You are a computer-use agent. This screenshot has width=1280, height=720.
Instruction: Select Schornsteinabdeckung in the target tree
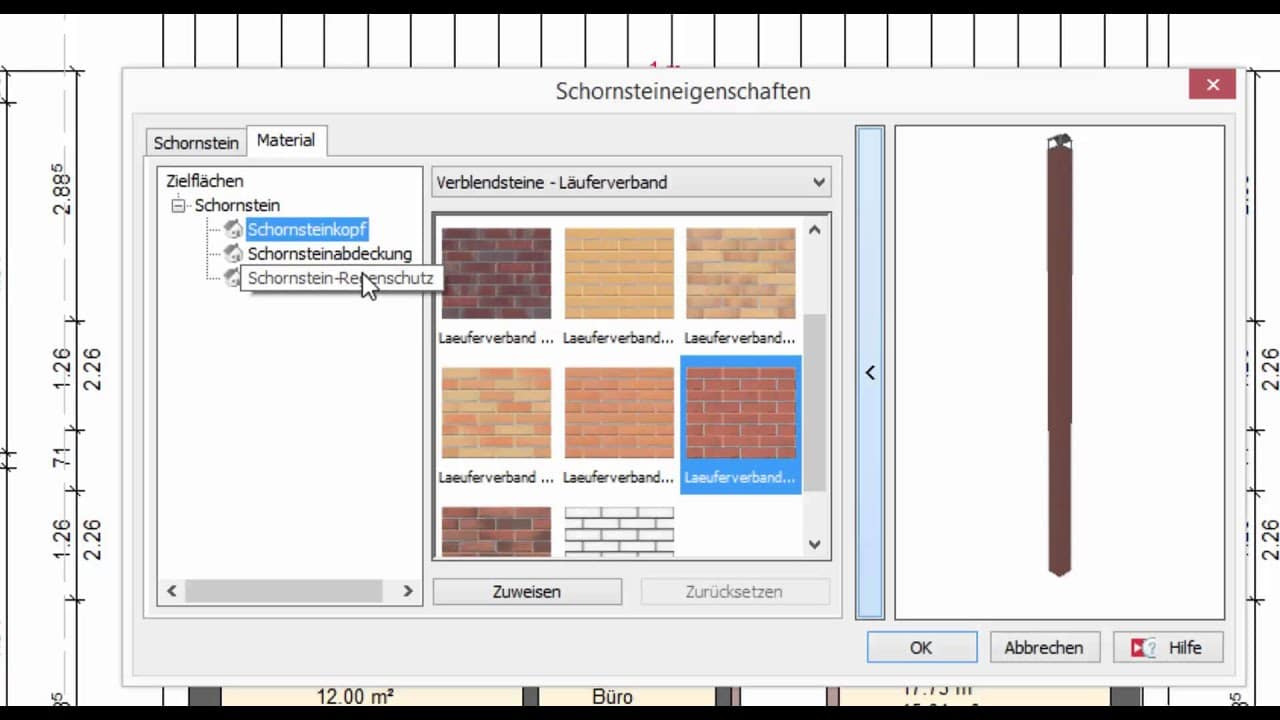click(x=329, y=254)
